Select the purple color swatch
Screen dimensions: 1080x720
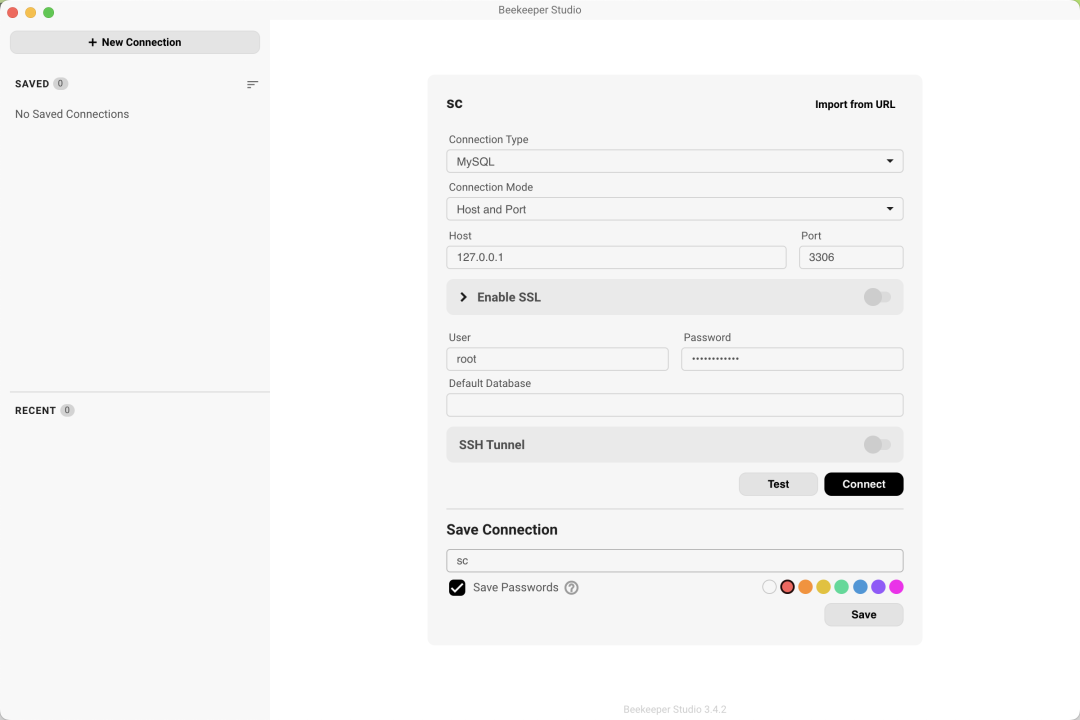point(878,587)
